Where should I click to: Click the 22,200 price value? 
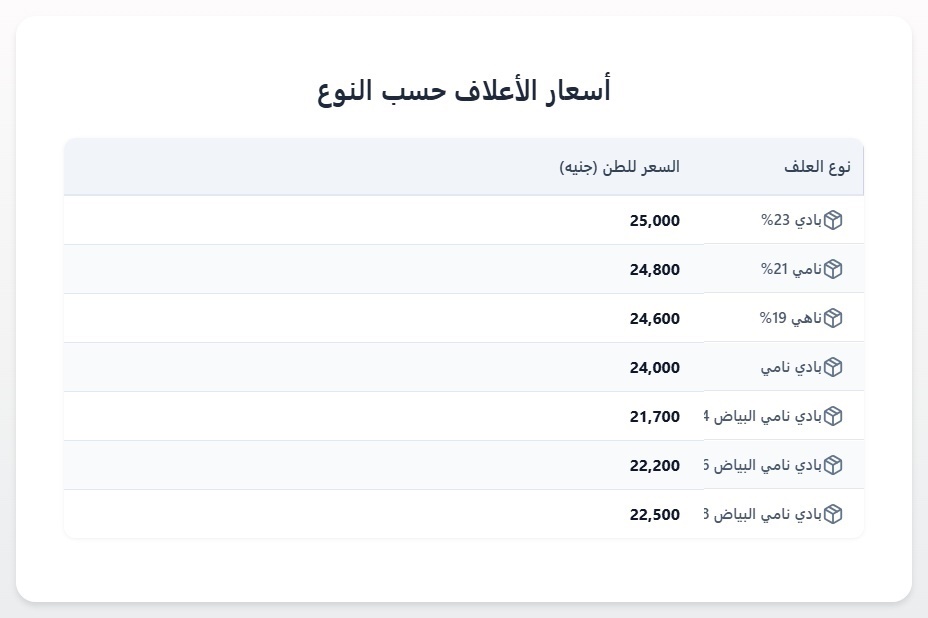[654, 465]
